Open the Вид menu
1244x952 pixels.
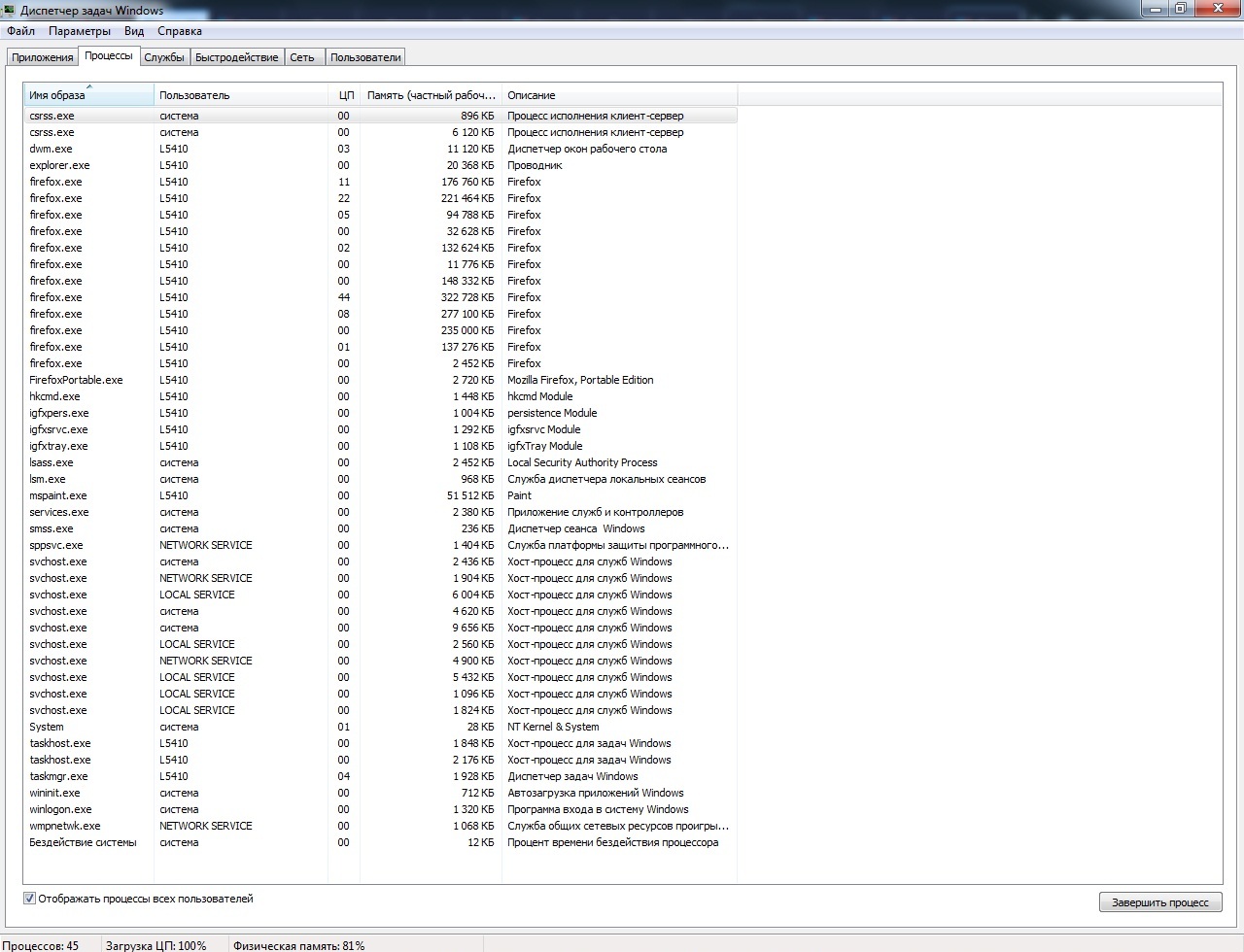tap(134, 31)
